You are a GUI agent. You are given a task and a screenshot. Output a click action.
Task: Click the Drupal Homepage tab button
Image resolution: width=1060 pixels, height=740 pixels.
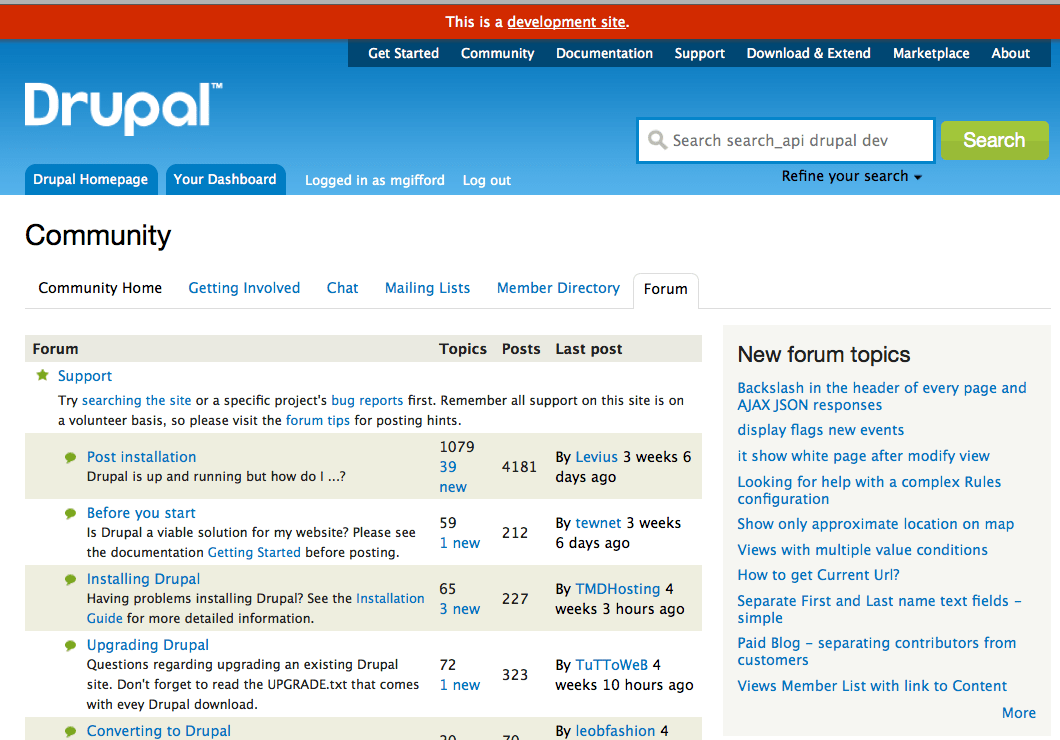pos(91,179)
